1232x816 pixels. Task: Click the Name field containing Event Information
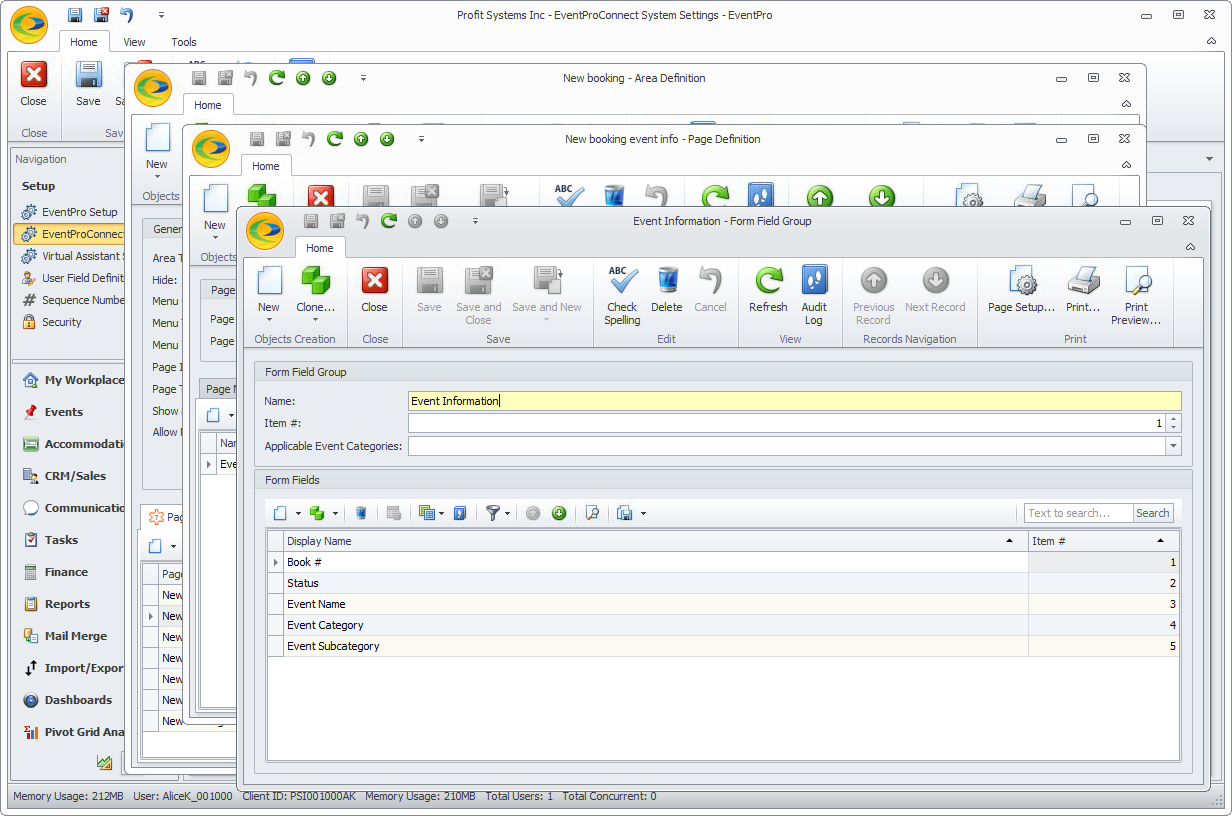[794, 401]
